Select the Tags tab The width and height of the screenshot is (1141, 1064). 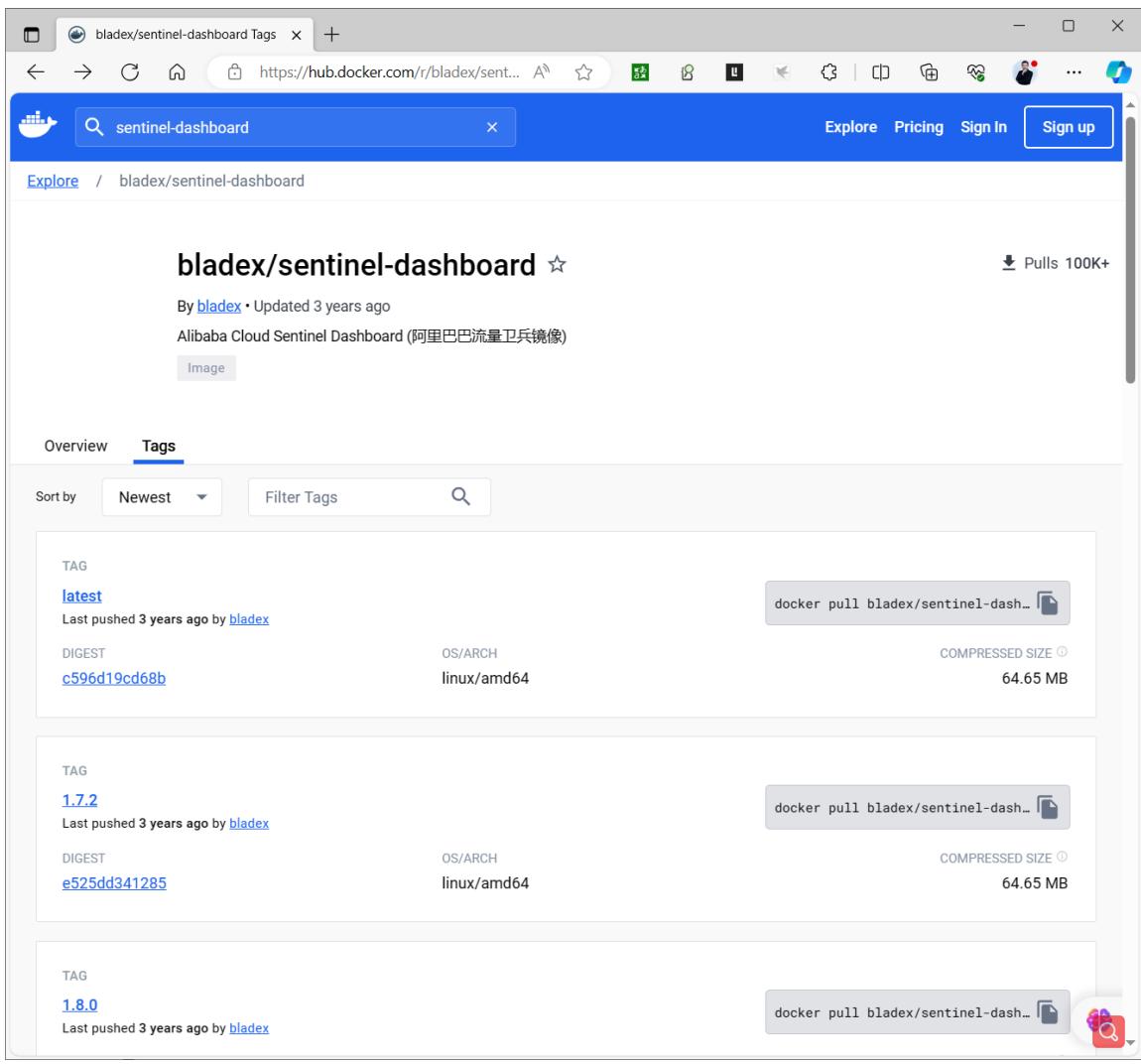pyautogui.click(x=159, y=446)
